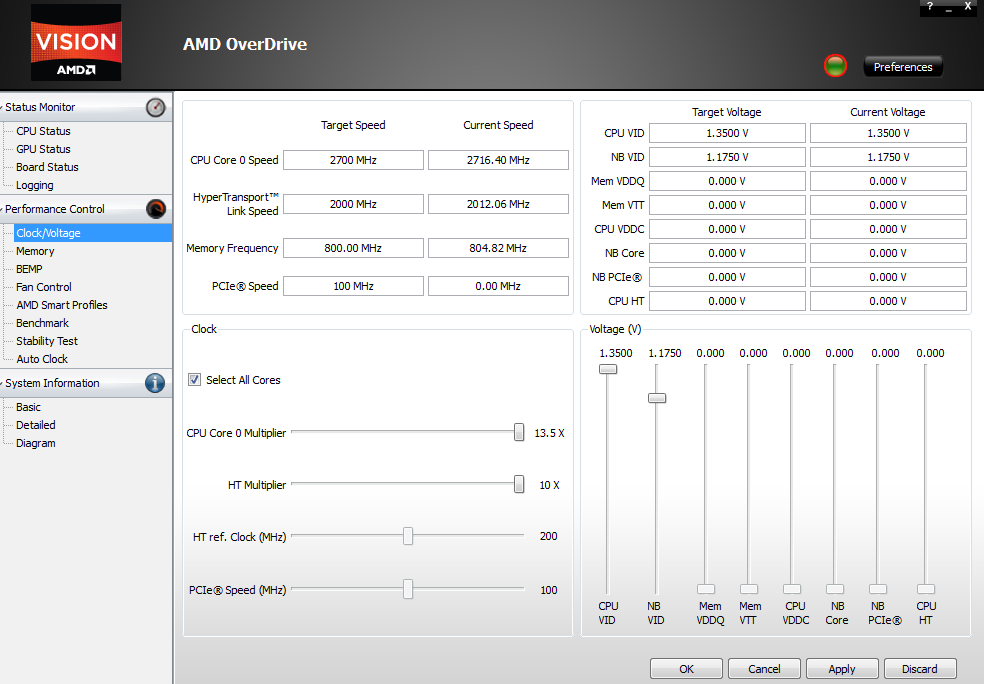Click the Mem VDDQ target voltage field
The image size is (984, 684).
pyautogui.click(x=727, y=181)
